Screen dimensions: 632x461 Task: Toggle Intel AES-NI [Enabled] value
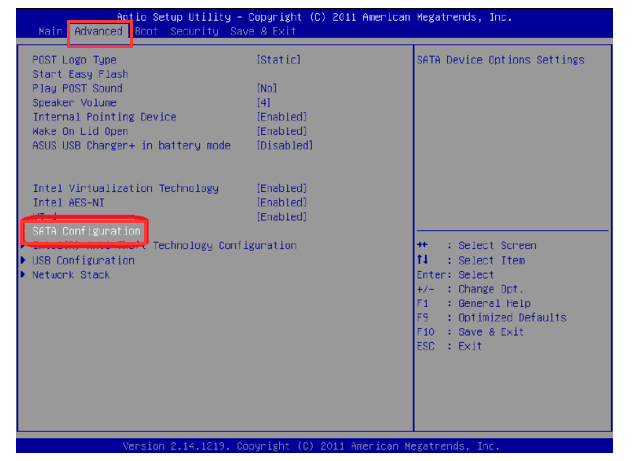(x=282, y=203)
